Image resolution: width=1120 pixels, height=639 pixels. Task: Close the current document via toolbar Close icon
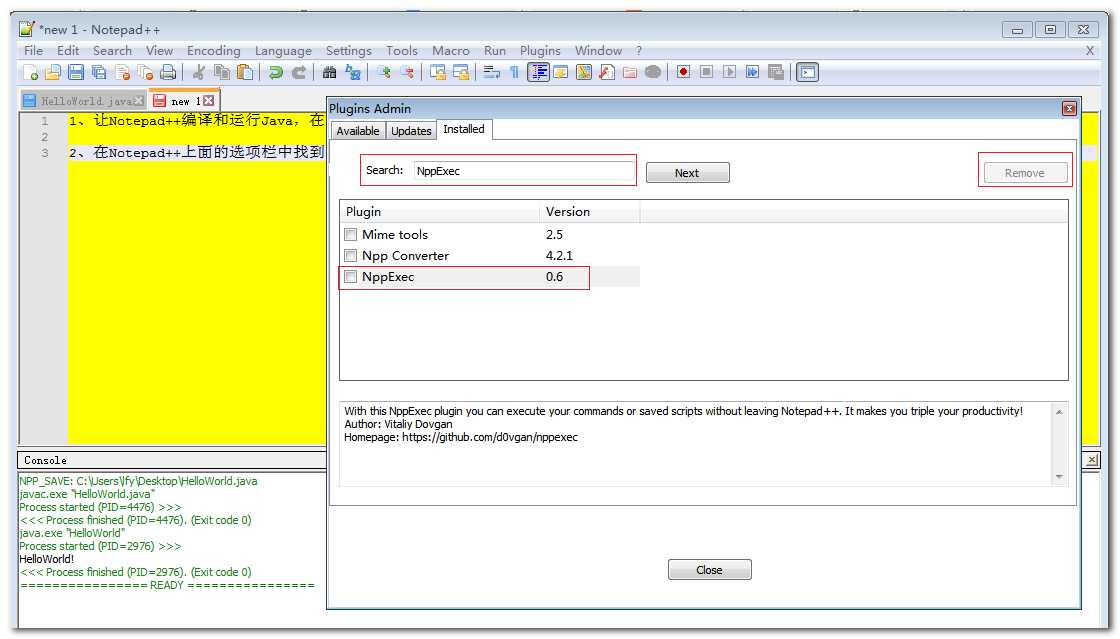click(x=122, y=72)
